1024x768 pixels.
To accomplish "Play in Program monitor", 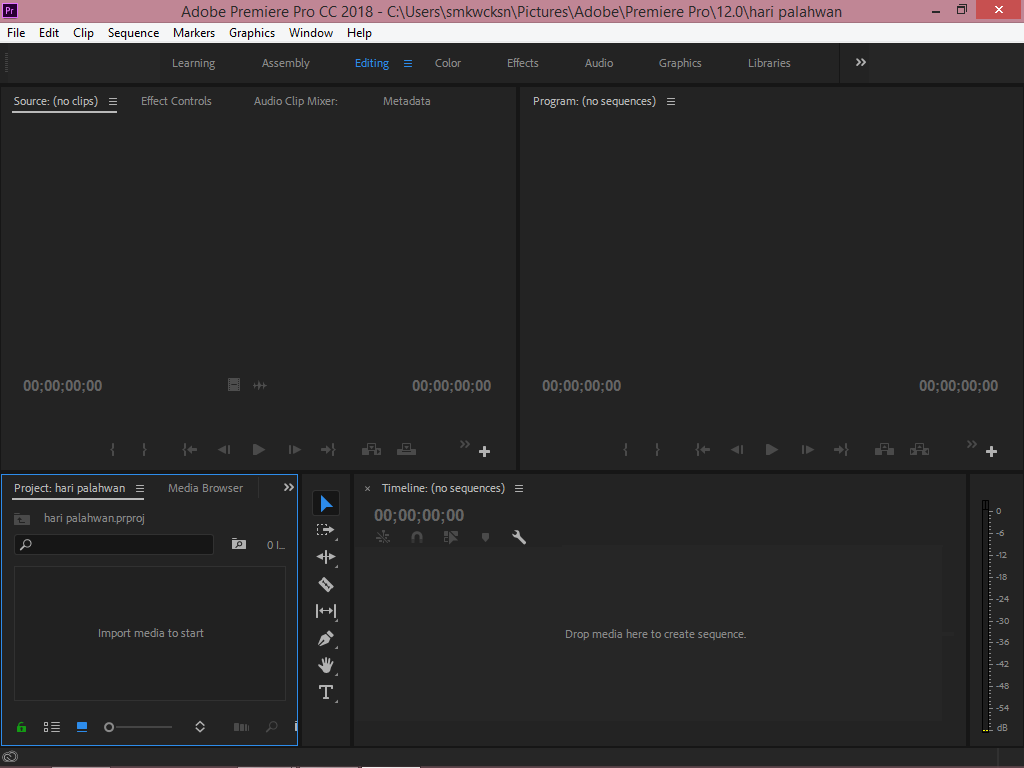I will [x=772, y=449].
